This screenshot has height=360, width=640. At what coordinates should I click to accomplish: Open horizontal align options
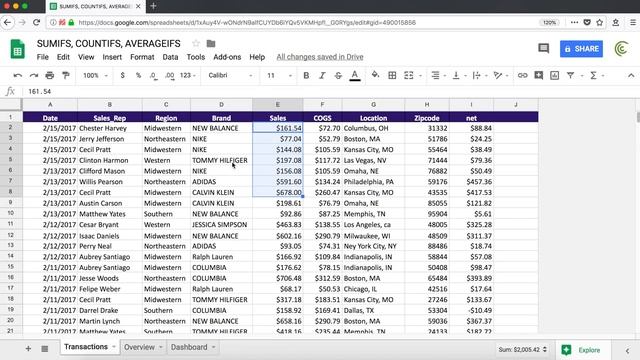point(438,76)
